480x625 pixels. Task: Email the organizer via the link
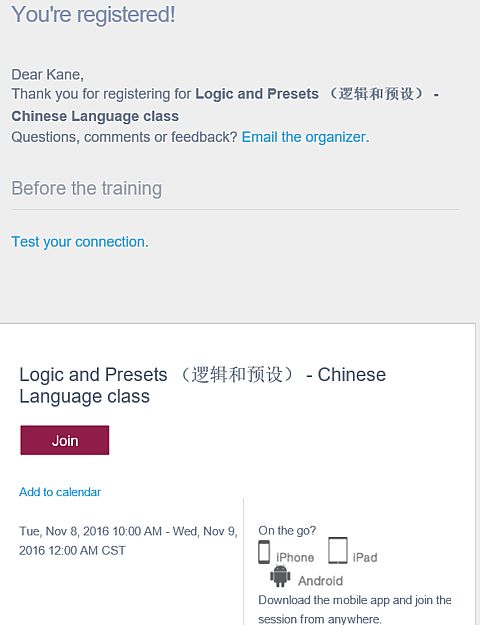[x=305, y=137]
